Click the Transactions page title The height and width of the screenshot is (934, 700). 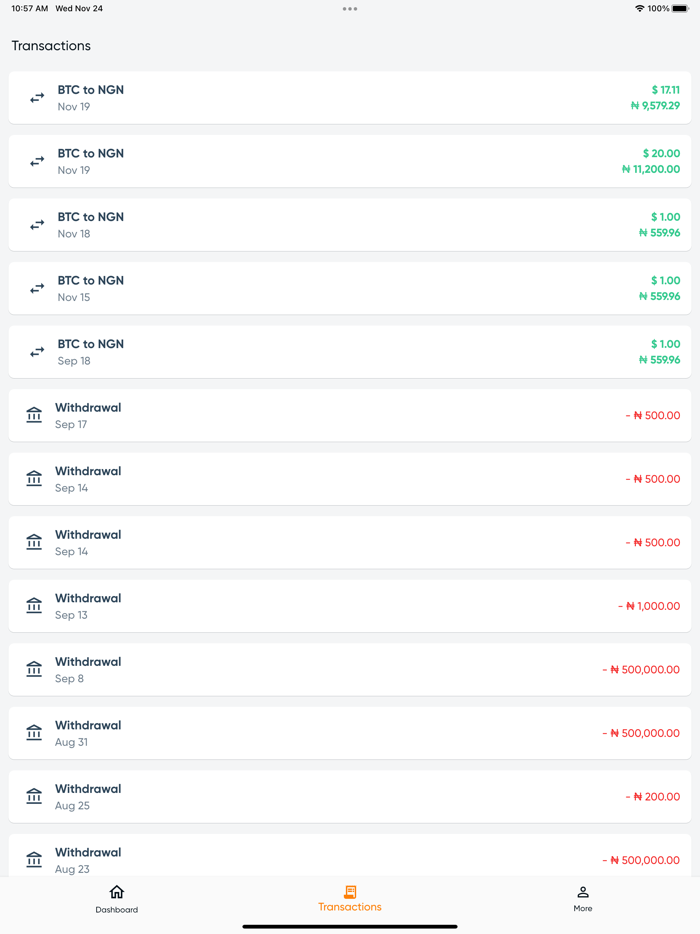pyautogui.click(x=50, y=45)
